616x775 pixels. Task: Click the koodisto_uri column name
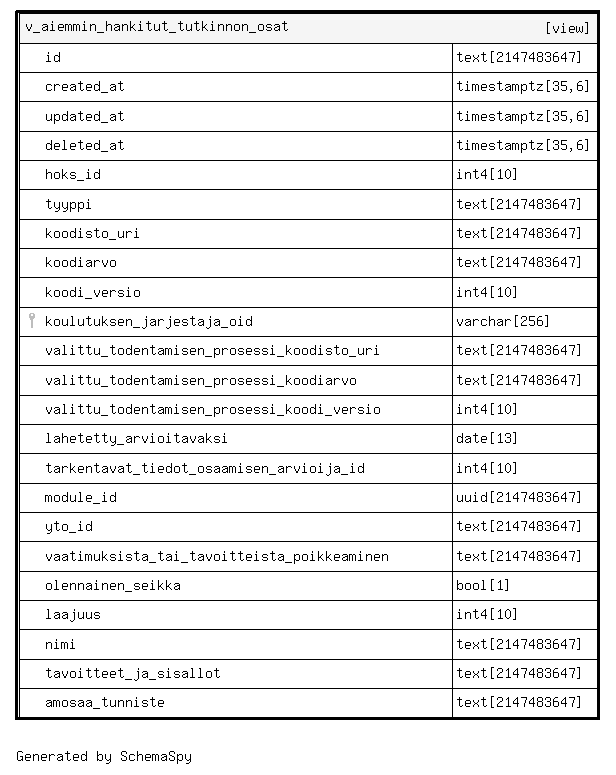(x=92, y=233)
